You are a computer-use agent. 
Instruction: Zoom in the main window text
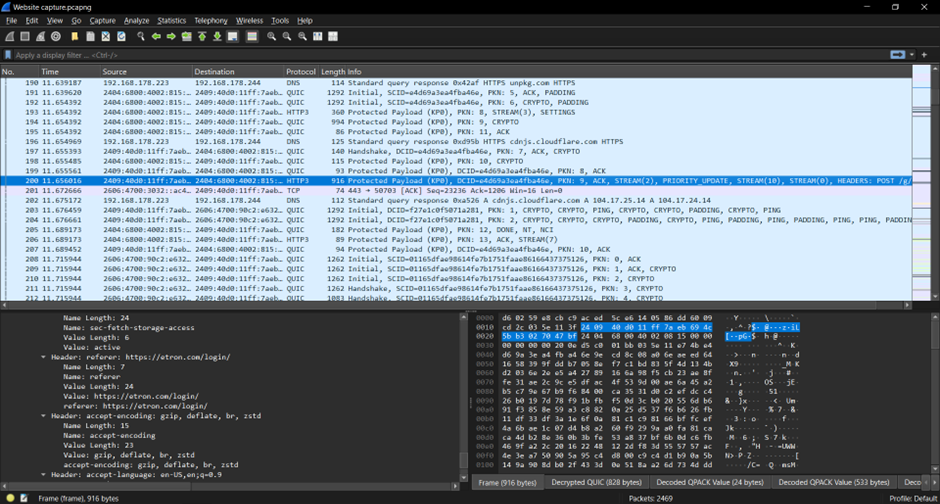coord(272,37)
